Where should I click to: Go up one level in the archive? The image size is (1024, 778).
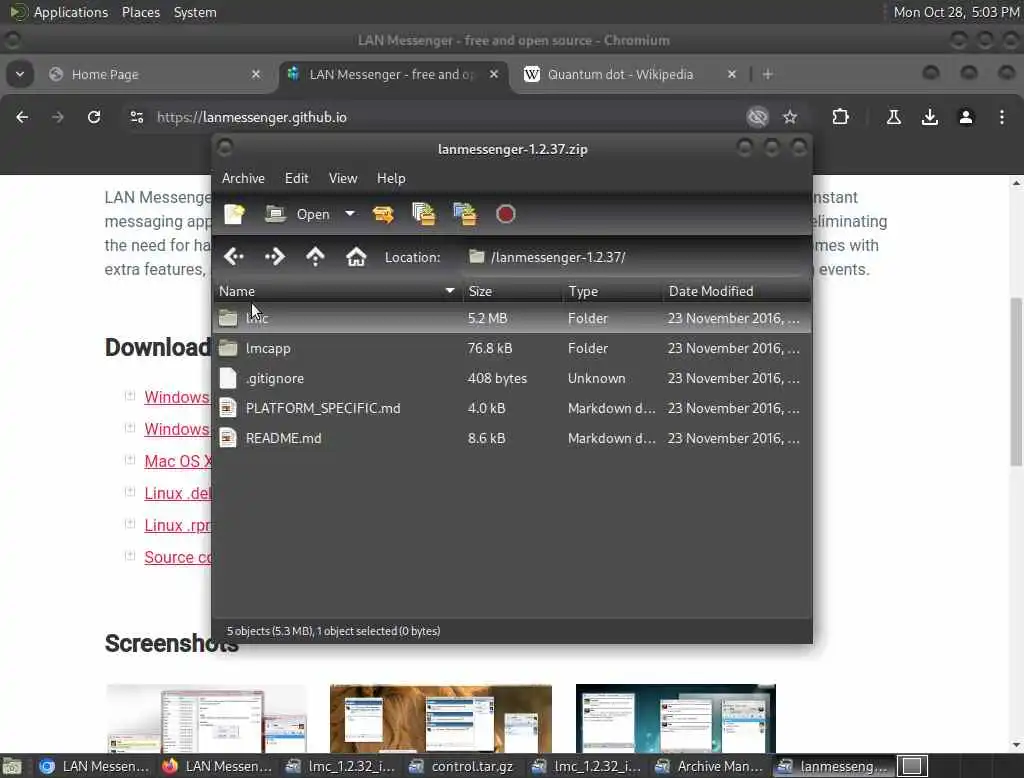(315, 257)
